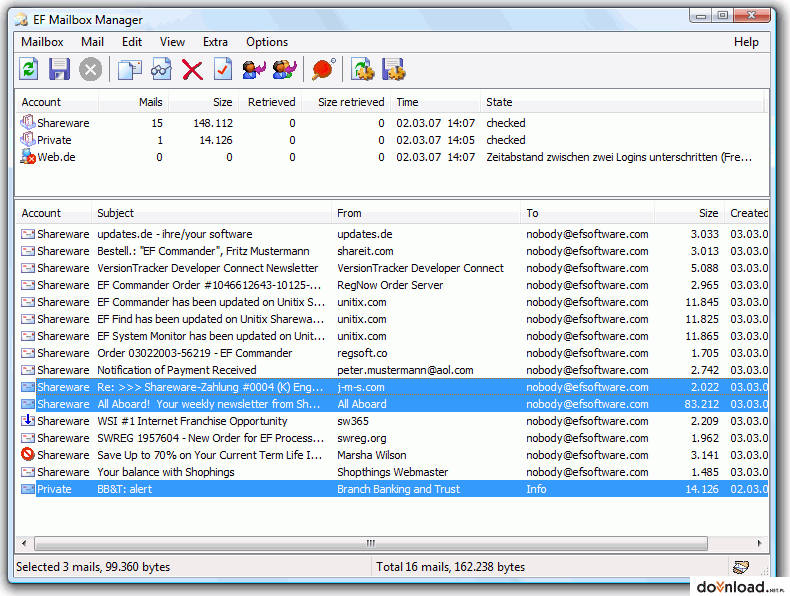
Task: Select 'EF System Monitor has been updated' mail
Action: coord(394,336)
